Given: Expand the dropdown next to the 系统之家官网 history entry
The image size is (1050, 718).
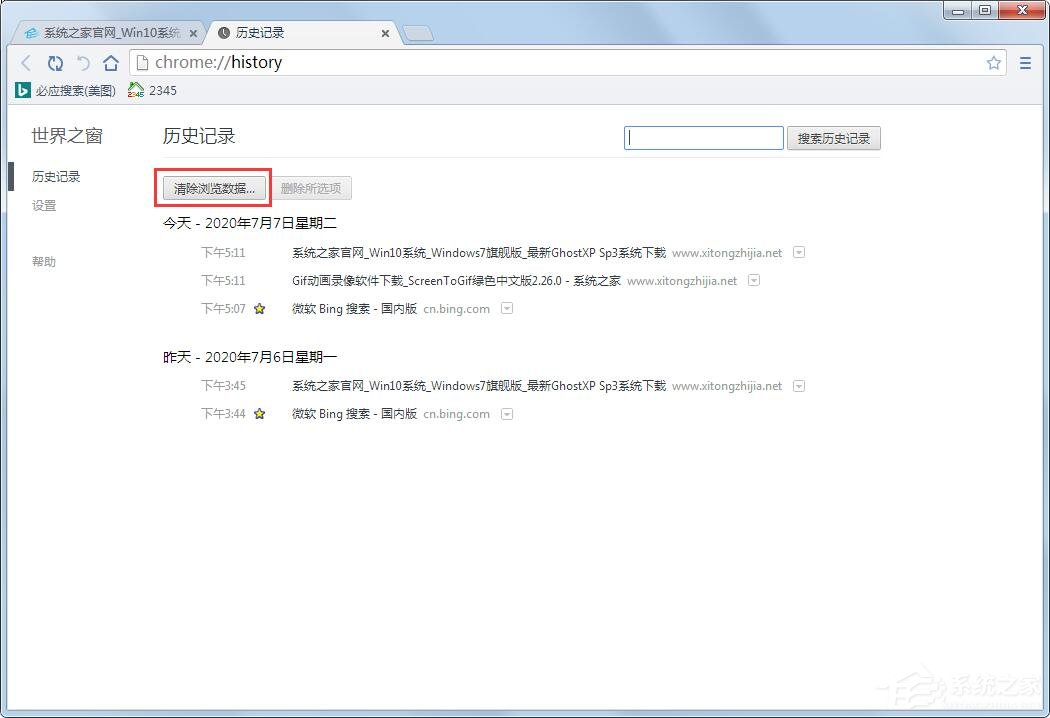Looking at the screenshot, I should (x=799, y=253).
